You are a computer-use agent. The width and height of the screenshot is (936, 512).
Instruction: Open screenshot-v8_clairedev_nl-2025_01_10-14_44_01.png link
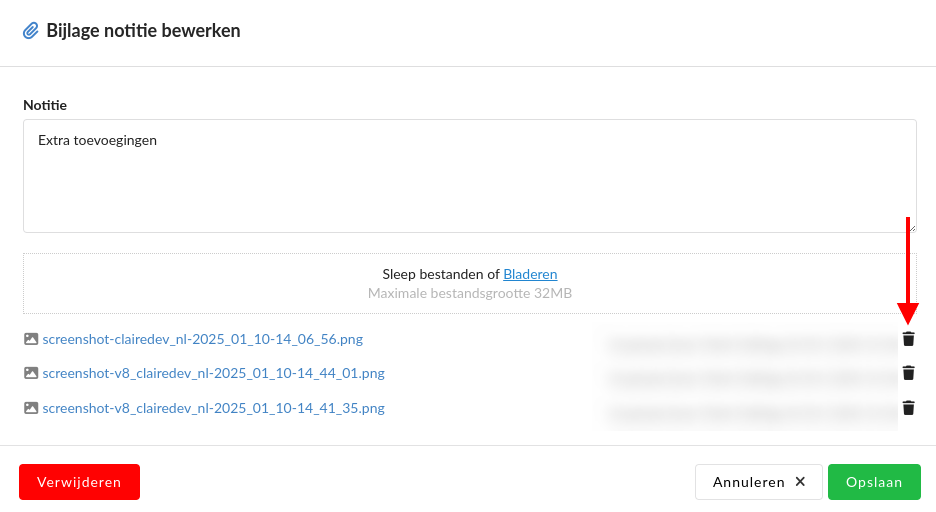(213, 373)
